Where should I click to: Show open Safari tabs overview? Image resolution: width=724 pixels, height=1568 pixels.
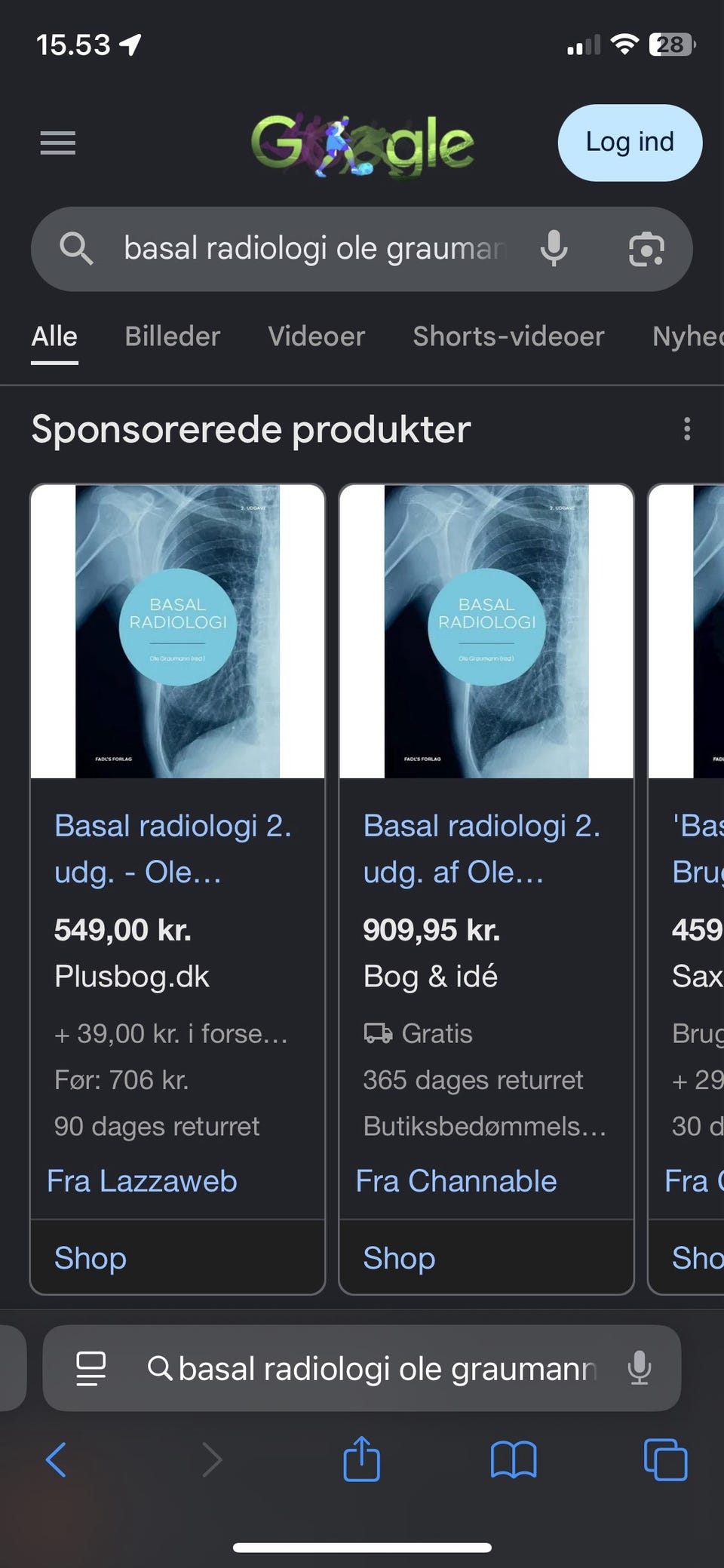[665, 1460]
